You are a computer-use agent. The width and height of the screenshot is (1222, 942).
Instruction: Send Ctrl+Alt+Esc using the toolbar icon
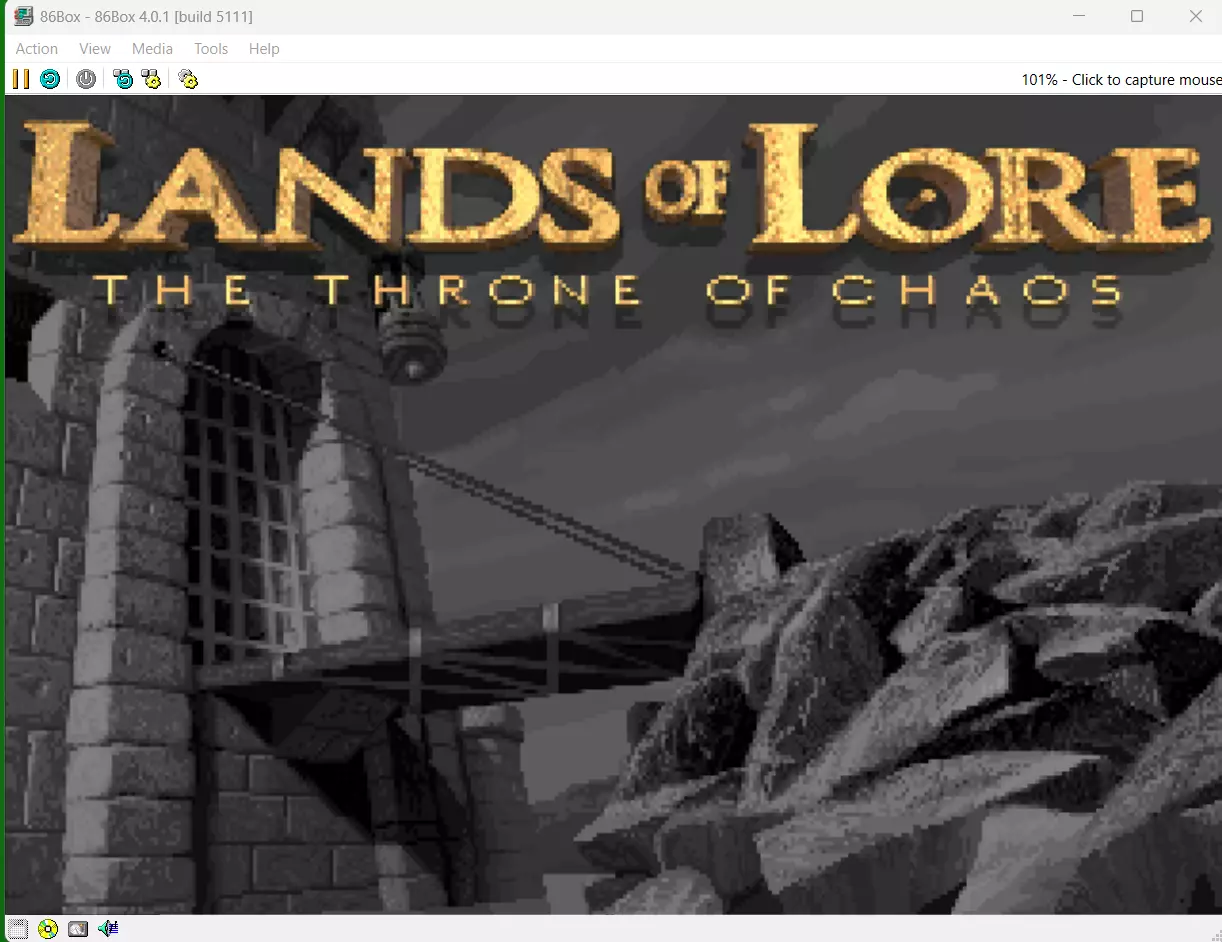tap(151, 79)
